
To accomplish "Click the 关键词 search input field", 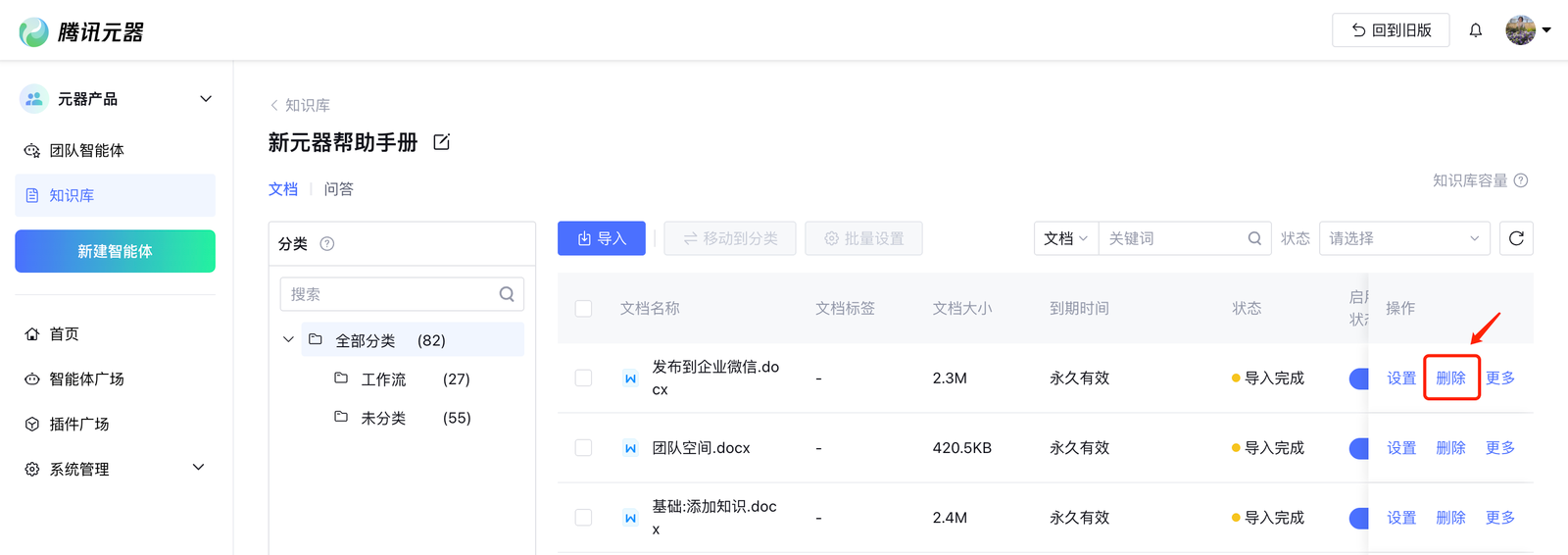I will coord(1171,238).
